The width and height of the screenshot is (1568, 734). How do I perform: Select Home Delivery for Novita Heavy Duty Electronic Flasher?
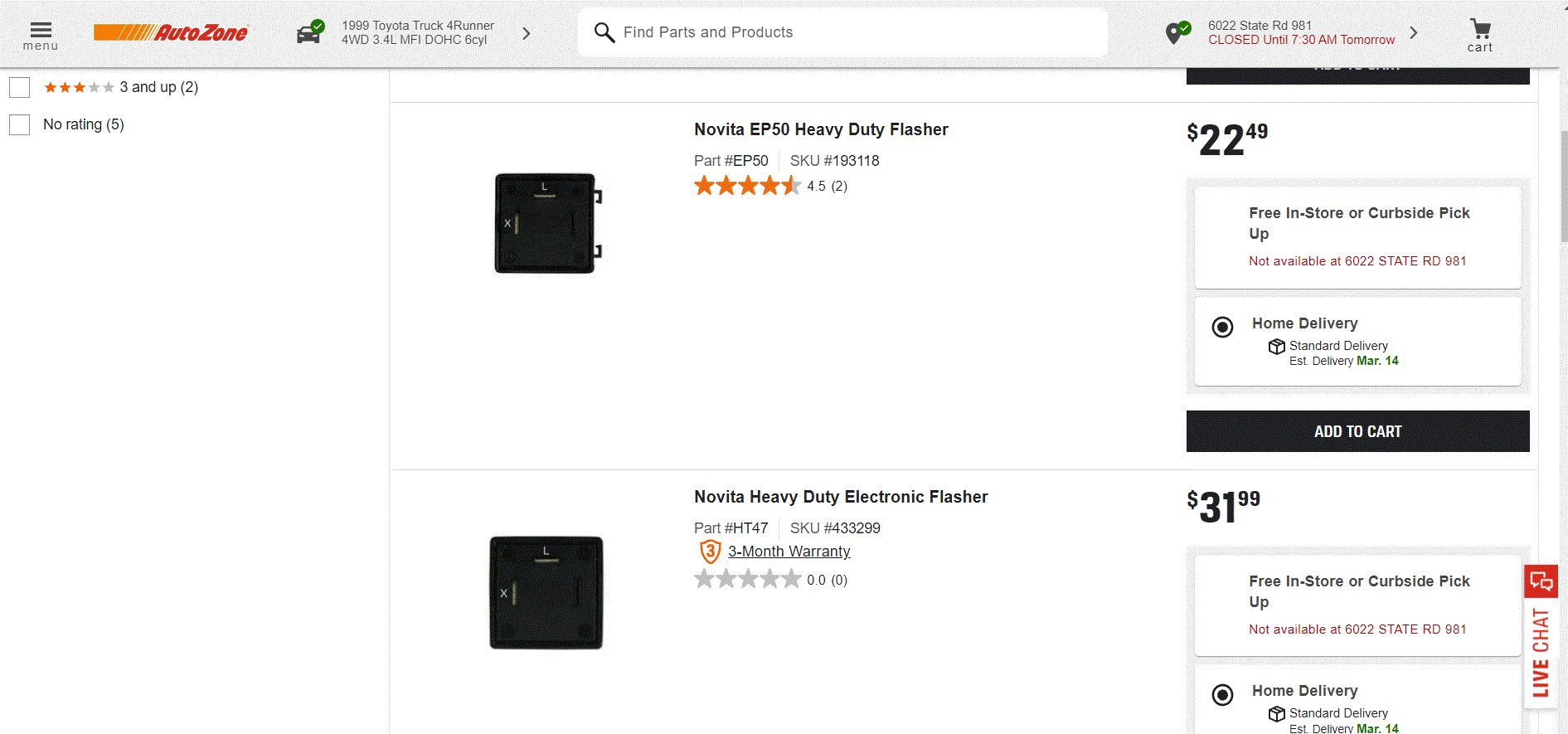[1222, 694]
